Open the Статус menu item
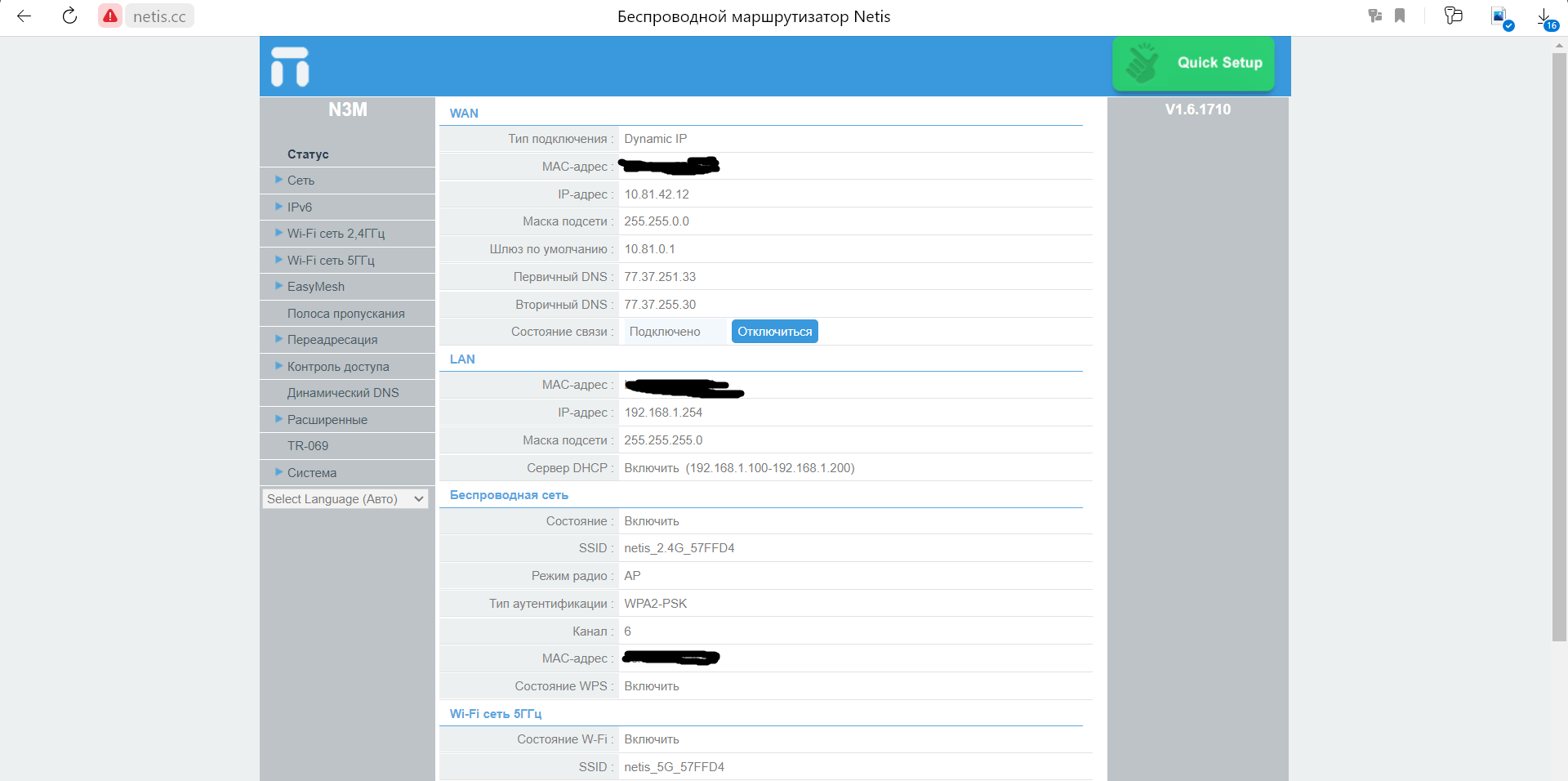The width and height of the screenshot is (1568, 781). 308,154
